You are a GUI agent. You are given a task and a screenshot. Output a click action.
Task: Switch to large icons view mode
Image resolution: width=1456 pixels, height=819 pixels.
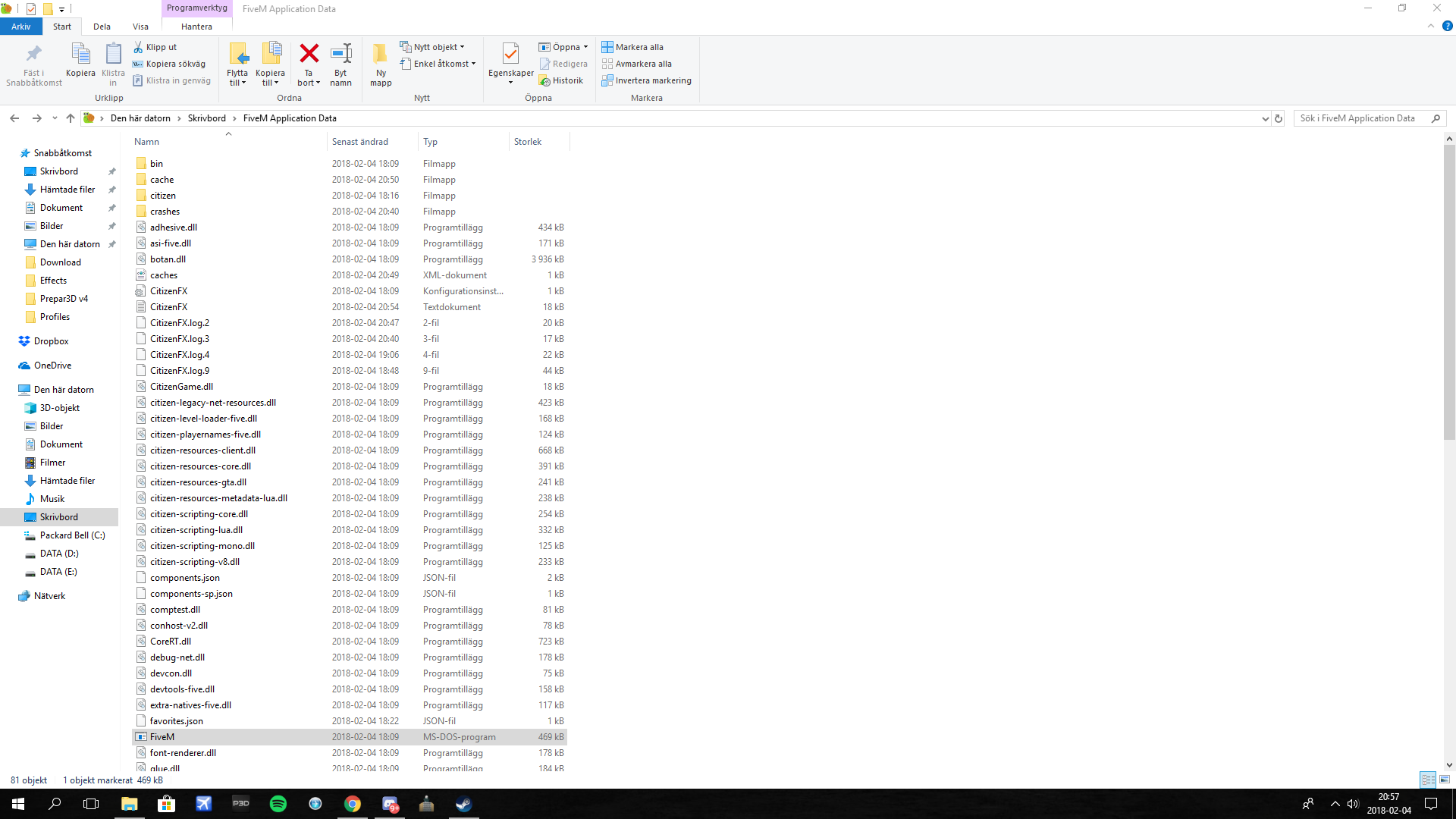pos(1445,780)
